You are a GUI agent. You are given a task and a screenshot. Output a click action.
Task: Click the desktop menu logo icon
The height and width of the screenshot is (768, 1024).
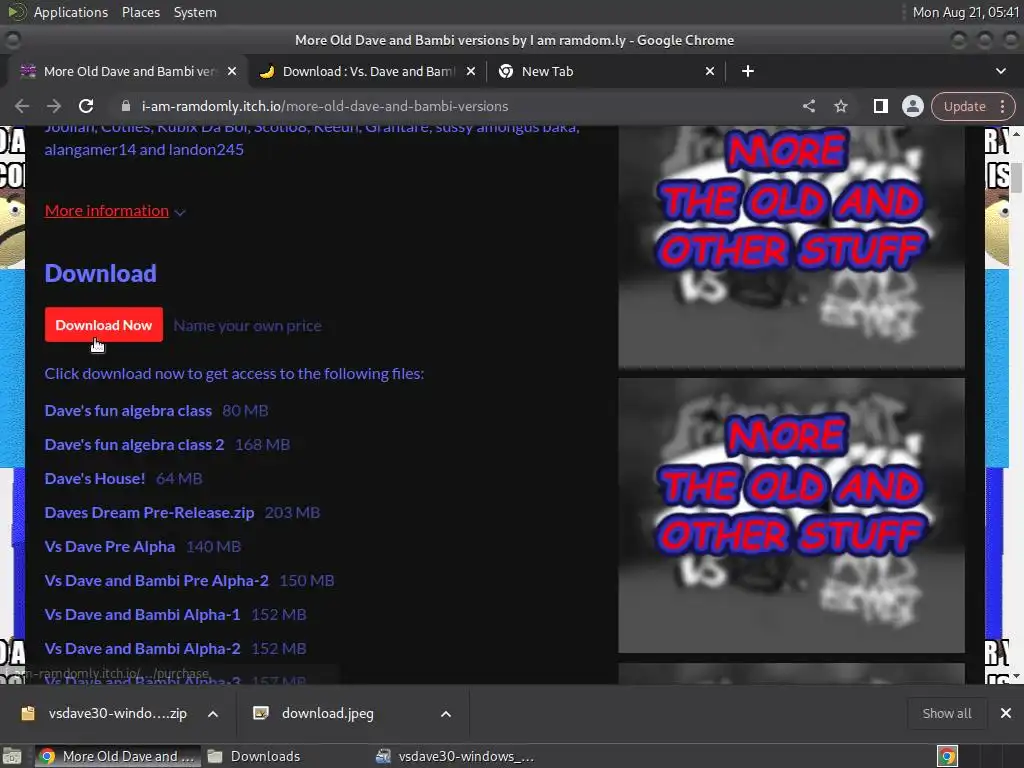pyautogui.click(x=16, y=12)
